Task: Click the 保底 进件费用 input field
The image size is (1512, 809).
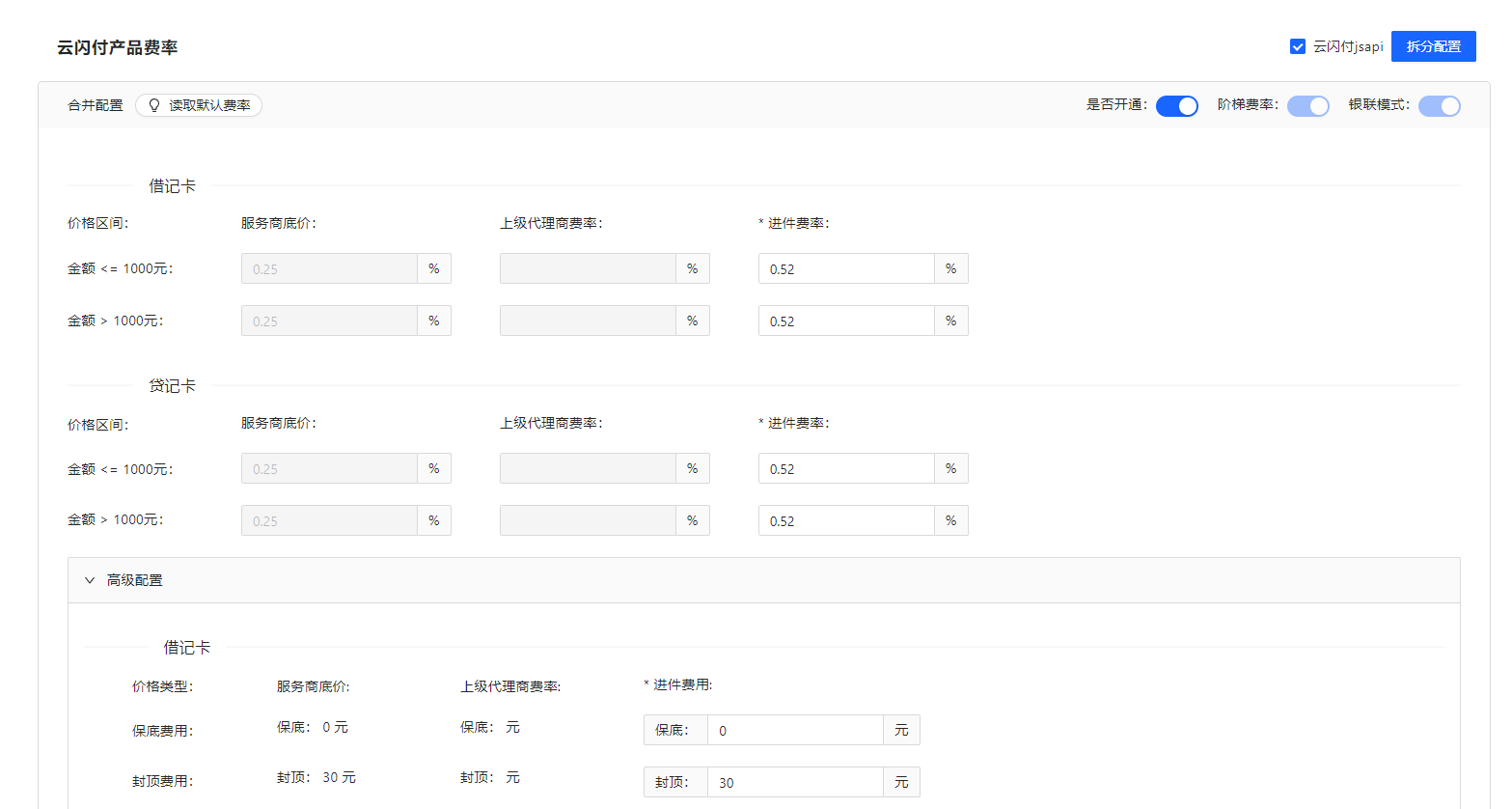Action: [795, 731]
